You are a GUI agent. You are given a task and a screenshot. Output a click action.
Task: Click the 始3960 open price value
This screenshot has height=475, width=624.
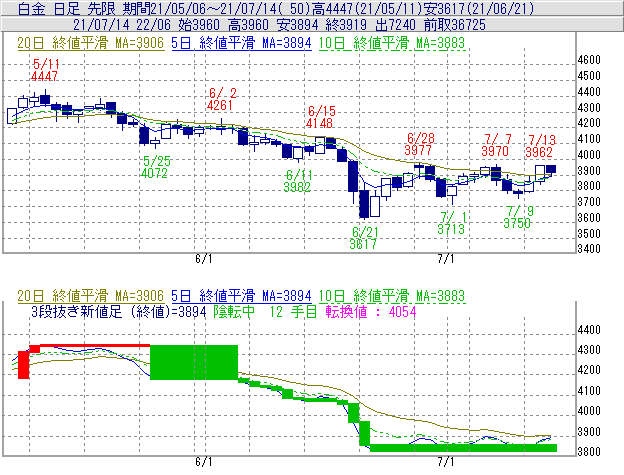(x=199, y=25)
